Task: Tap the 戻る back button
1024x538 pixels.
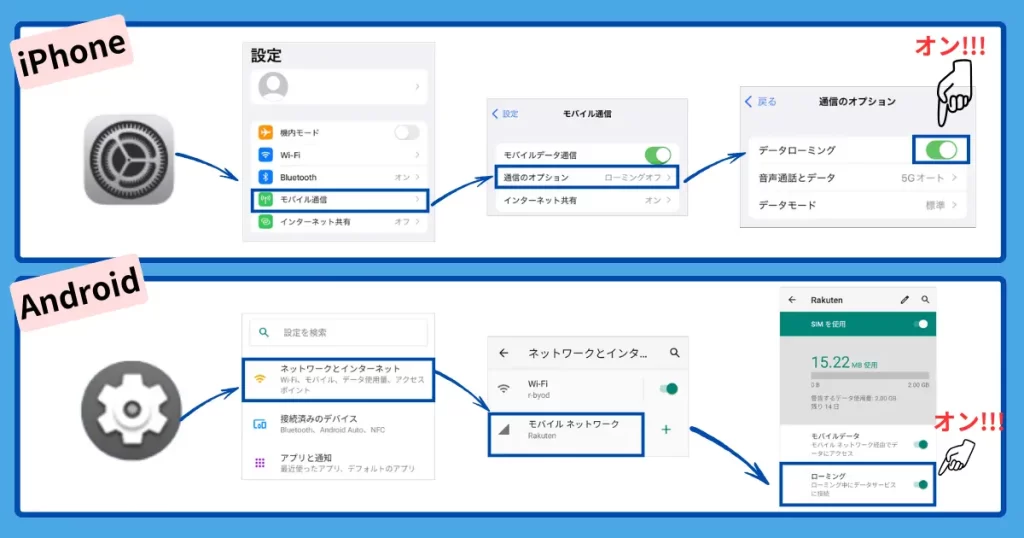Action: (761, 101)
